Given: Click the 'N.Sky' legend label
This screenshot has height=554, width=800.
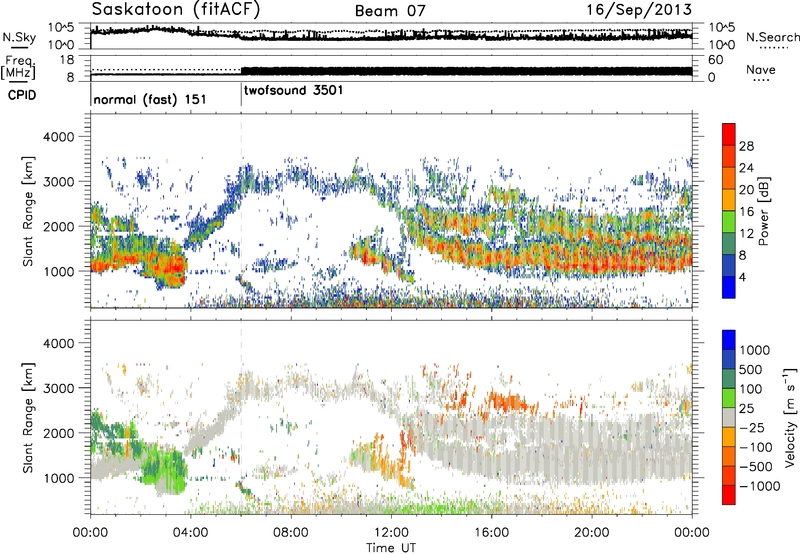Looking at the screenshot, I should click(19, 38).
